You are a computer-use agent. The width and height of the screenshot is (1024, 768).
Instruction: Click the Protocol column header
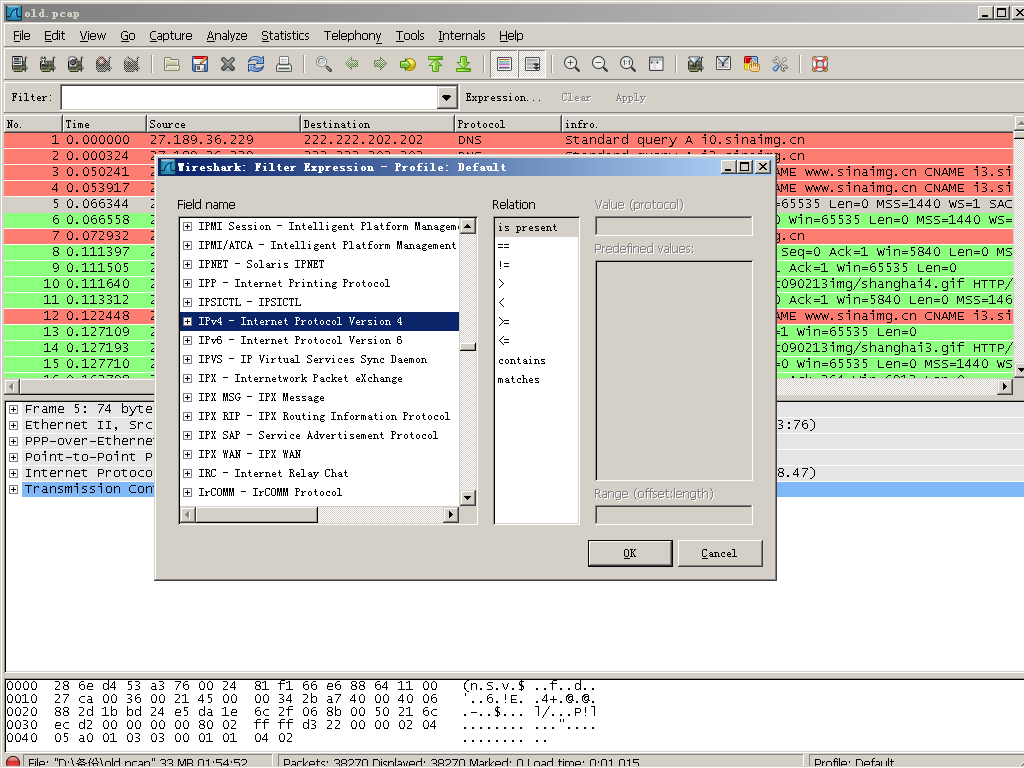507,124
